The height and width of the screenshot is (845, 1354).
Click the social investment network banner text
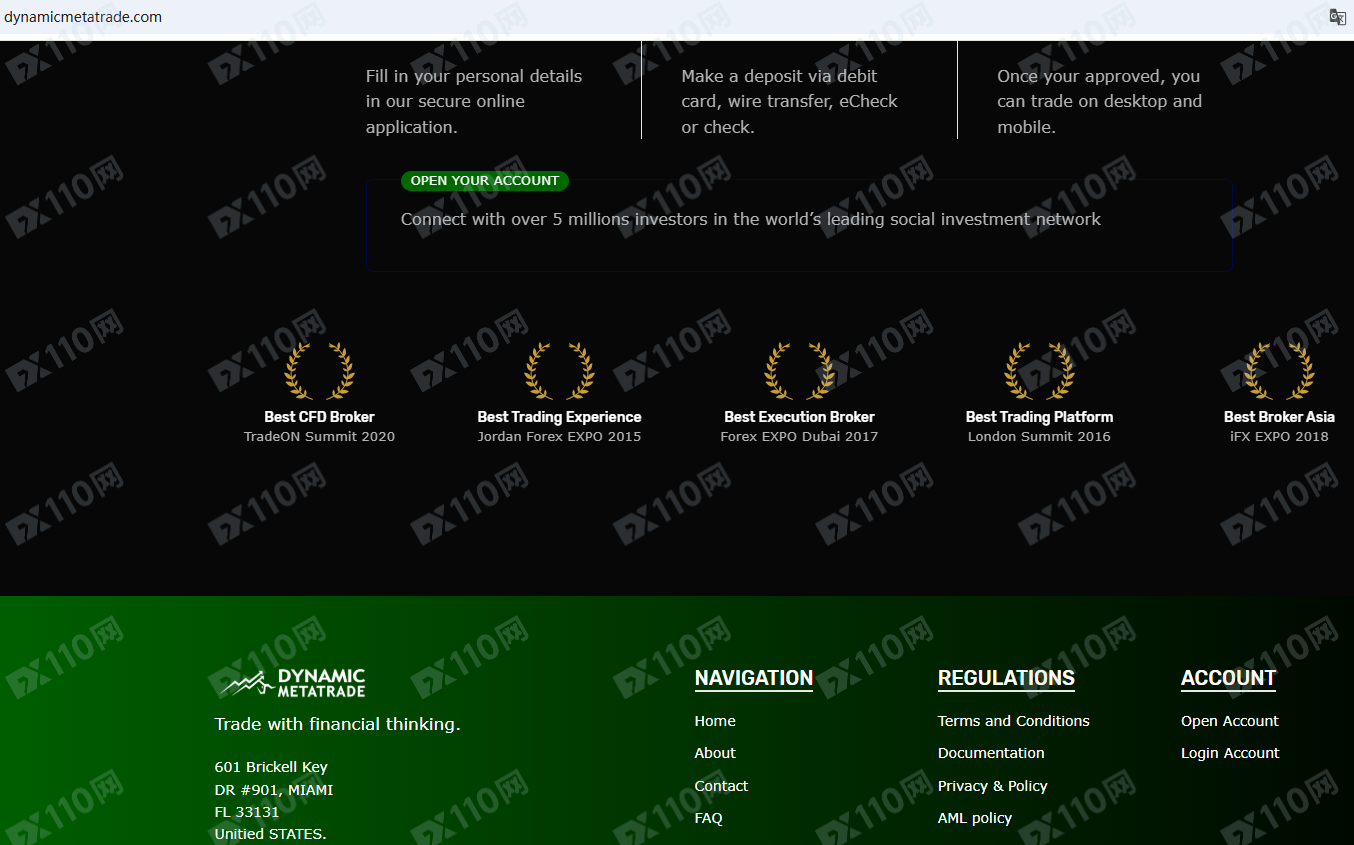pyautogui.click(x=750, y=220)
